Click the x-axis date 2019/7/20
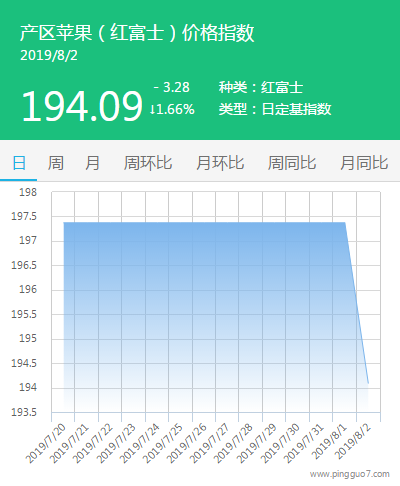Screen dimensions: 400x486 click(46, 443)
